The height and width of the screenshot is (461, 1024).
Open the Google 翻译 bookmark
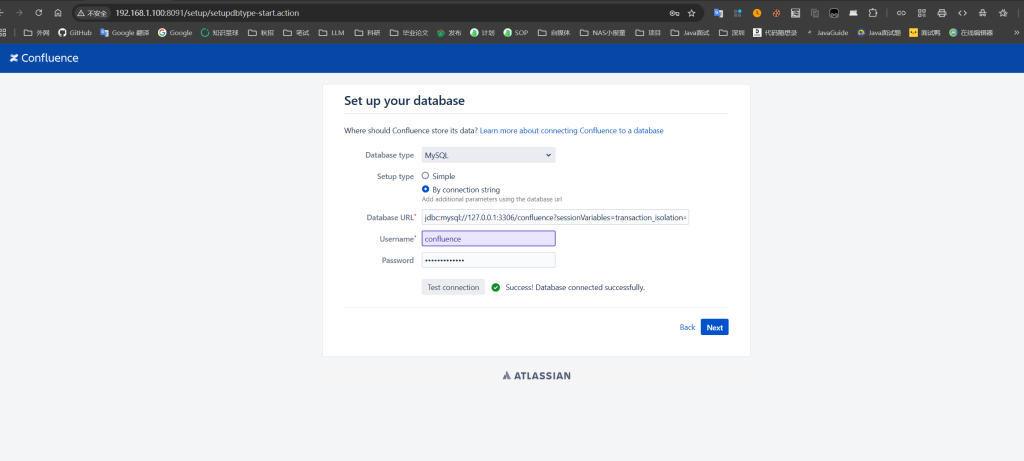(124, 32)
